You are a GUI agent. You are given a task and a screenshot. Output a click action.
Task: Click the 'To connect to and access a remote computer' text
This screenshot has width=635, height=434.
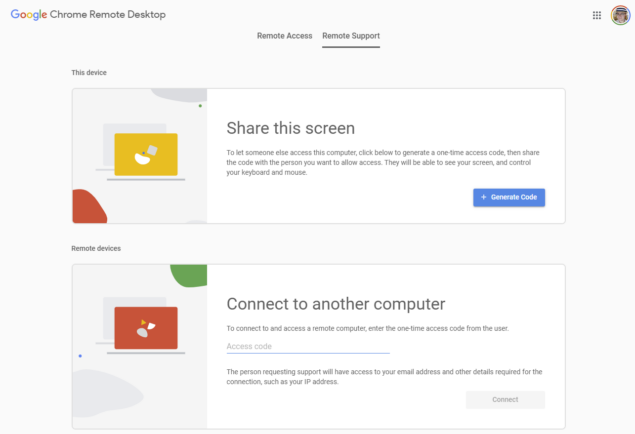[367, 328]
